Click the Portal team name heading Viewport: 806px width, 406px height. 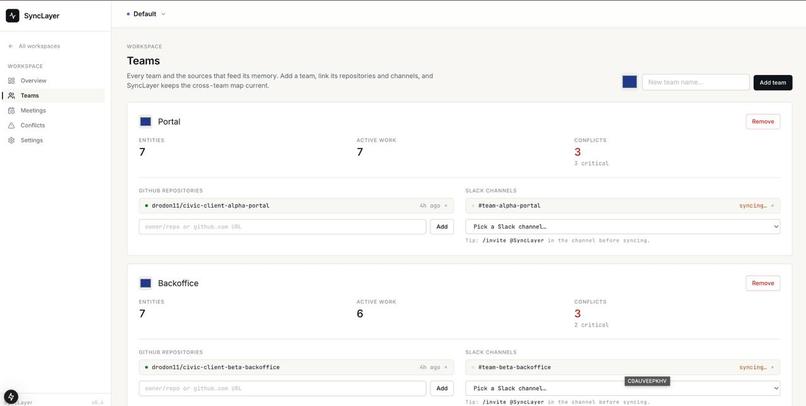(169, 122)
